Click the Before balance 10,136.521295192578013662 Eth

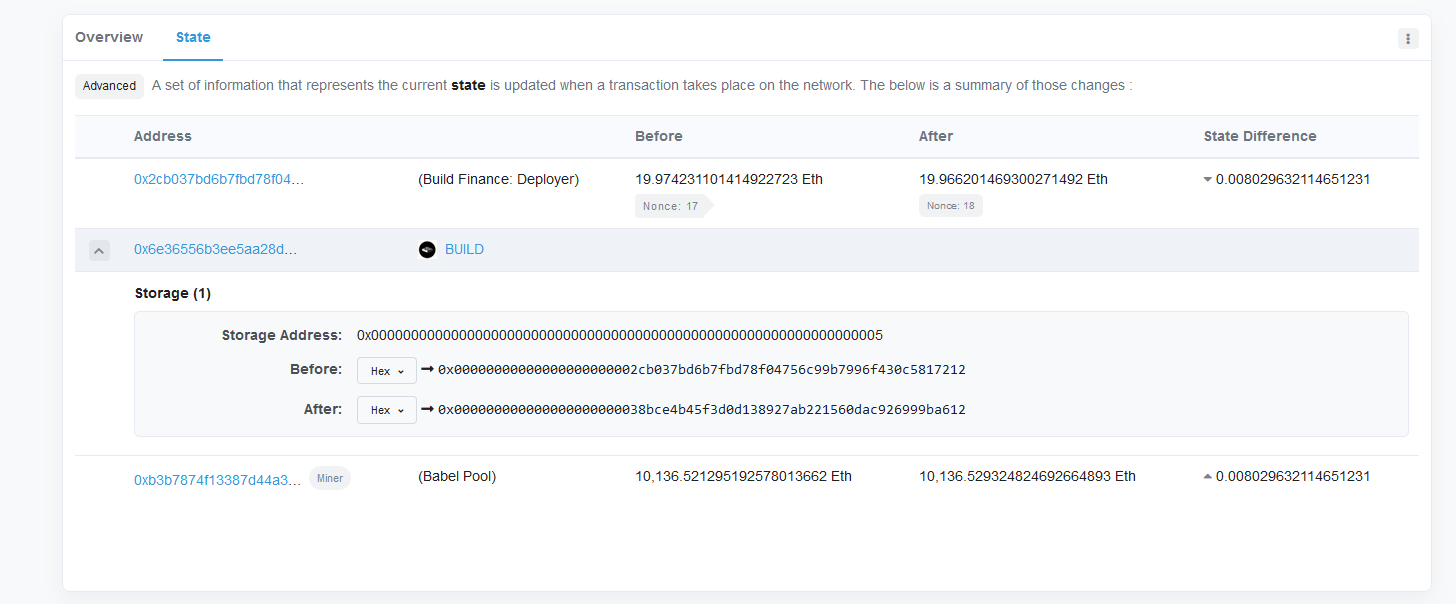click(743, 477)
